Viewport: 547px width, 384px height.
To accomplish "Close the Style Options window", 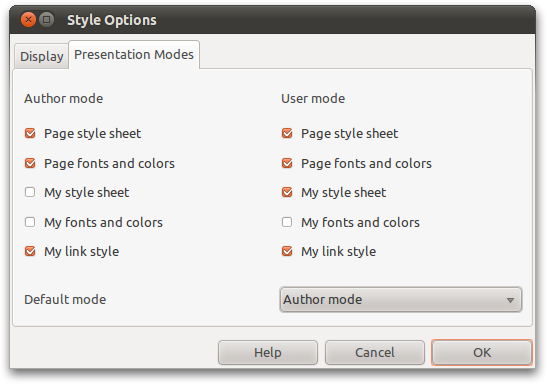I will (x=28, y=20).
